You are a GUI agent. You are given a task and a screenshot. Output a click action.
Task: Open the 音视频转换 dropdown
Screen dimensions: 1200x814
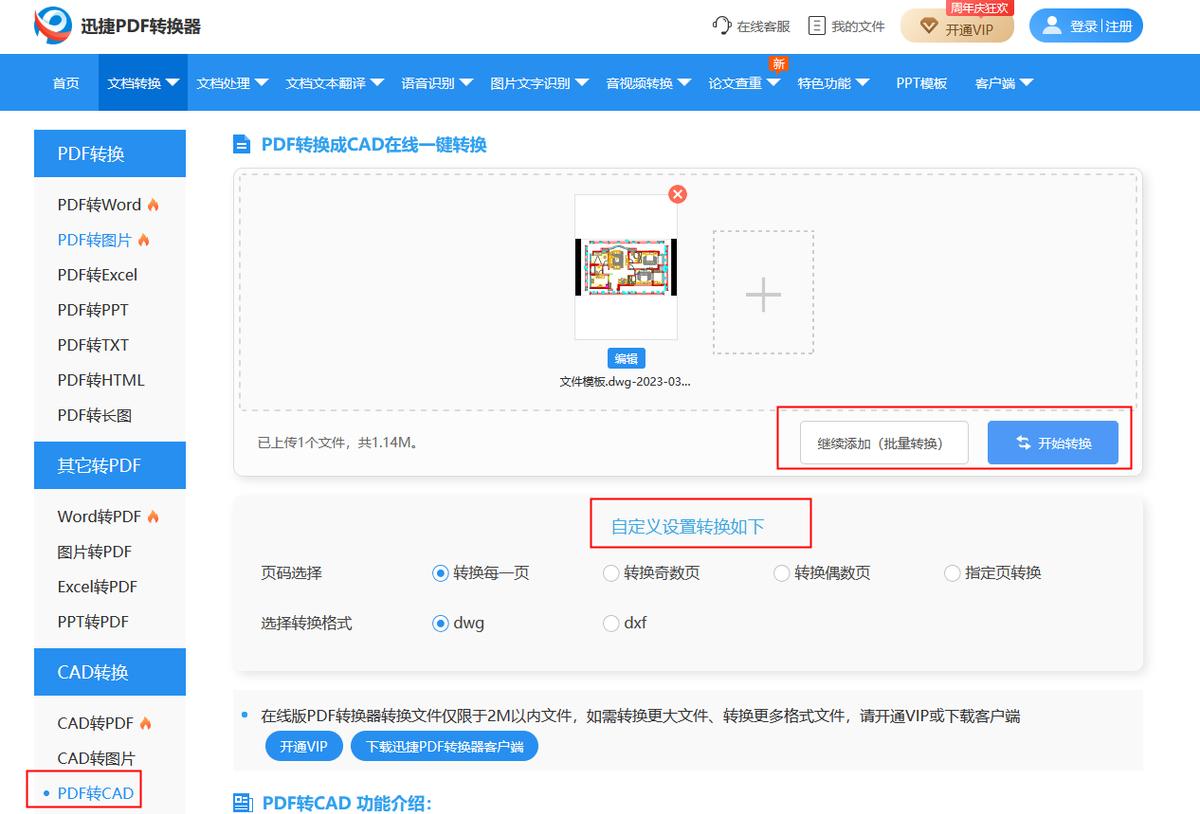point(644,83)
